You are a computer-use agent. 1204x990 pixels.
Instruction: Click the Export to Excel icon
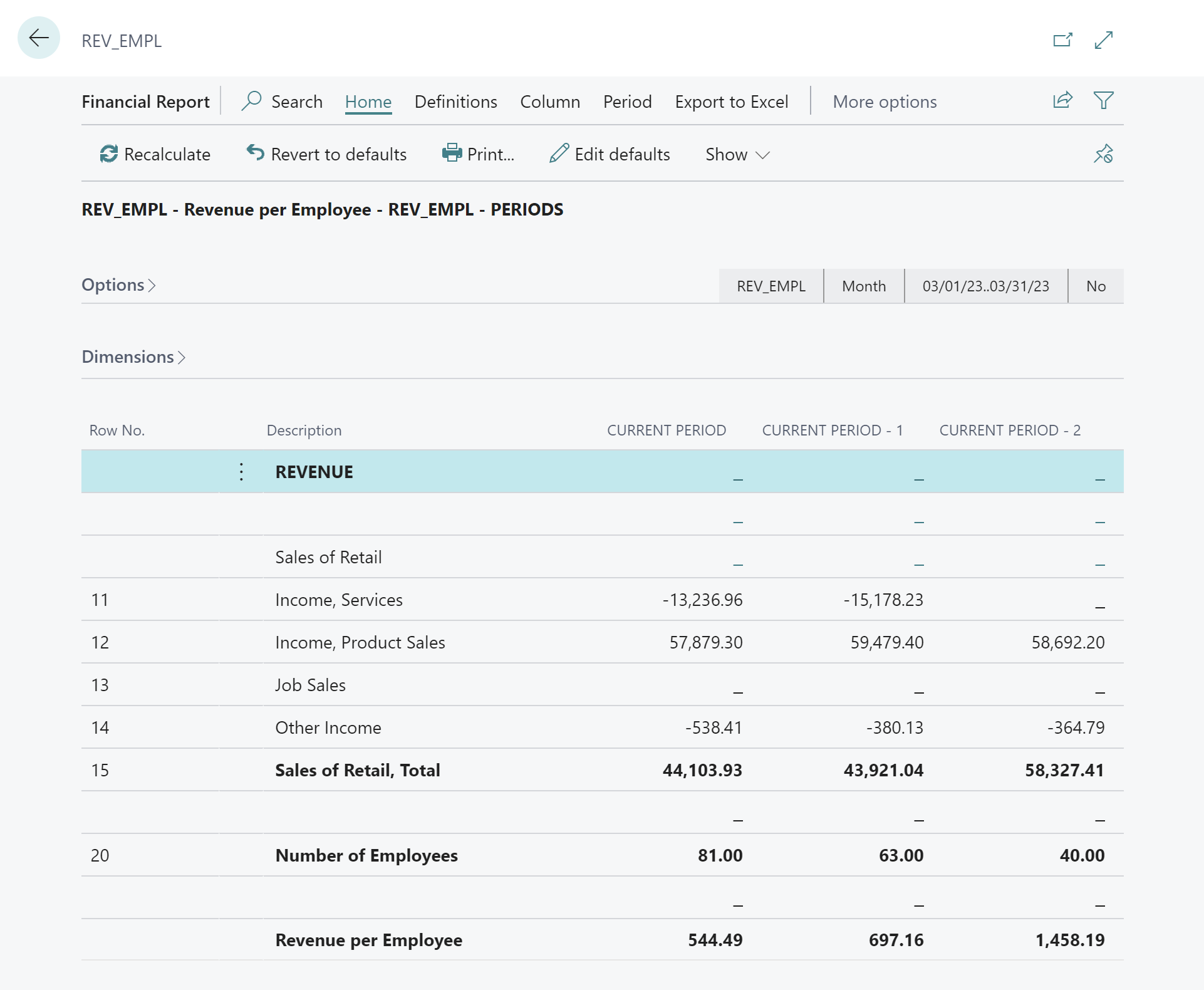731,100
